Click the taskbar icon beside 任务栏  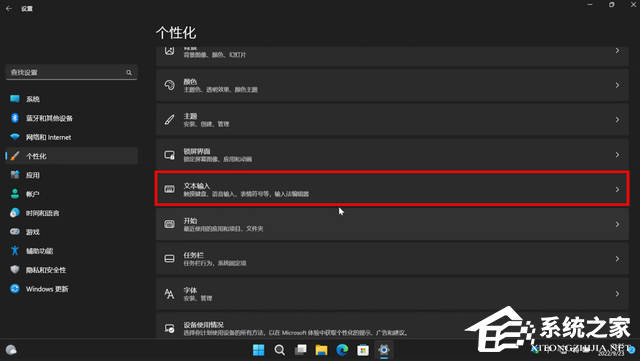(x=169, y=259)
